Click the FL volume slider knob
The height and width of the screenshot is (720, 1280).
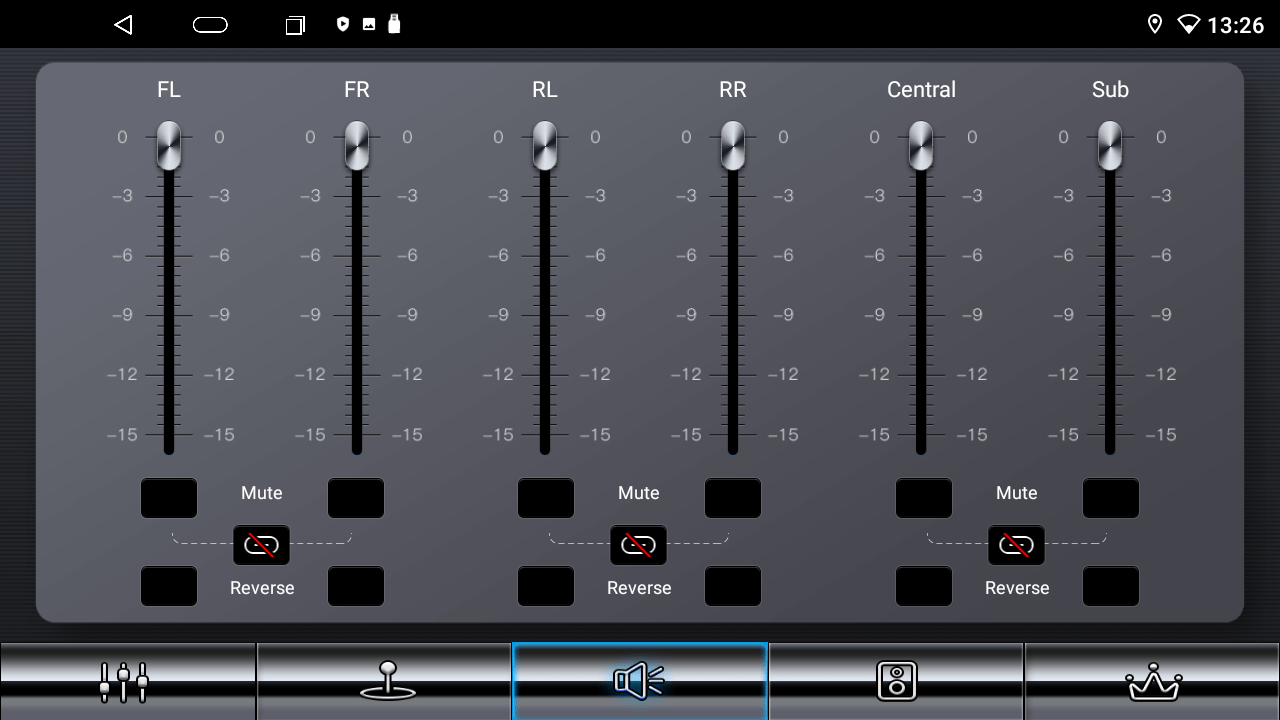(169, 146)
